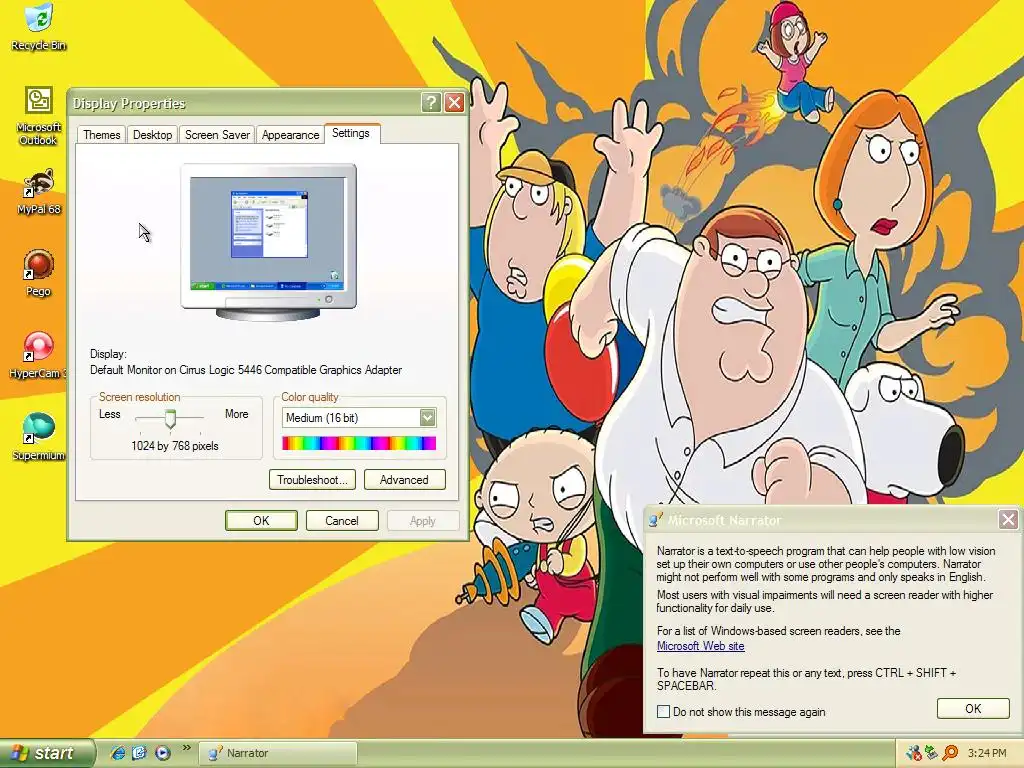Screen dimensions: 1024x768
Task: Open the Appearance tab
Action: [291, 135]
